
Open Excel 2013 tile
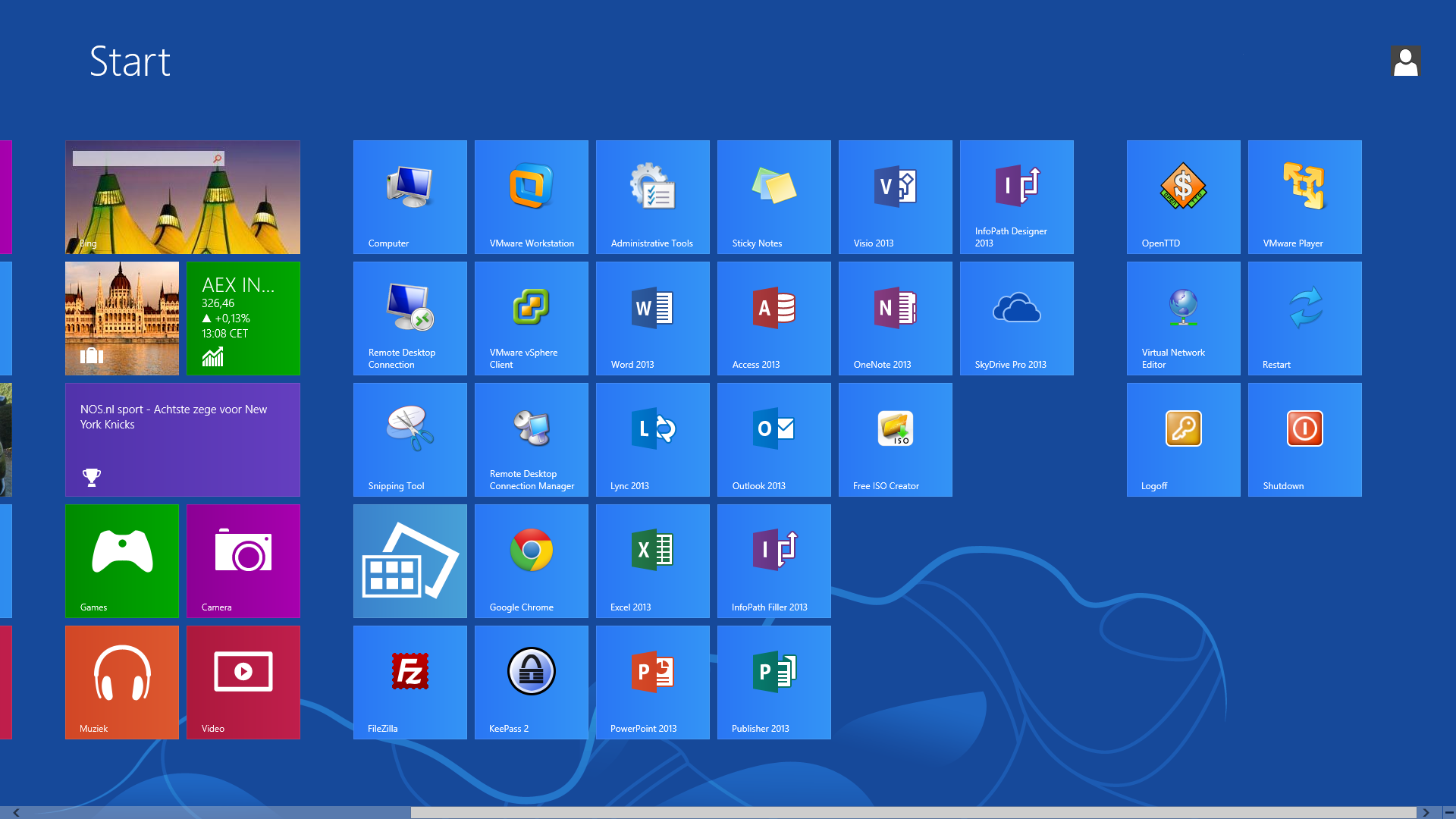point(652,560)
